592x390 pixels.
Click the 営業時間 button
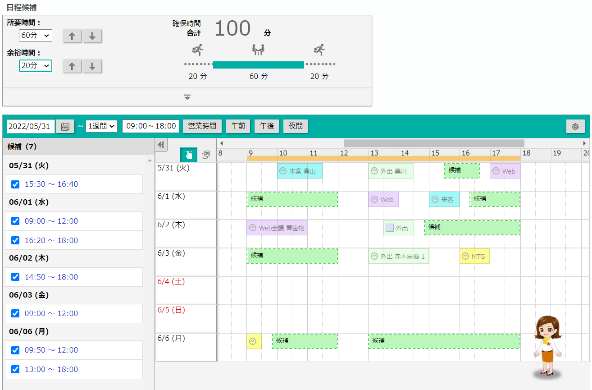[x=202, y=126]
